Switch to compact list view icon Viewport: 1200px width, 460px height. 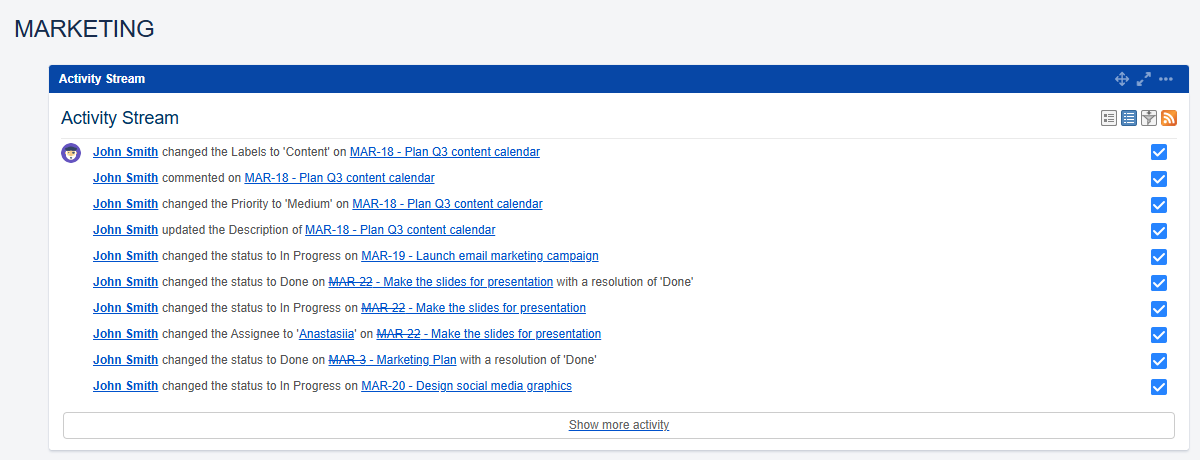[1129, 118]
